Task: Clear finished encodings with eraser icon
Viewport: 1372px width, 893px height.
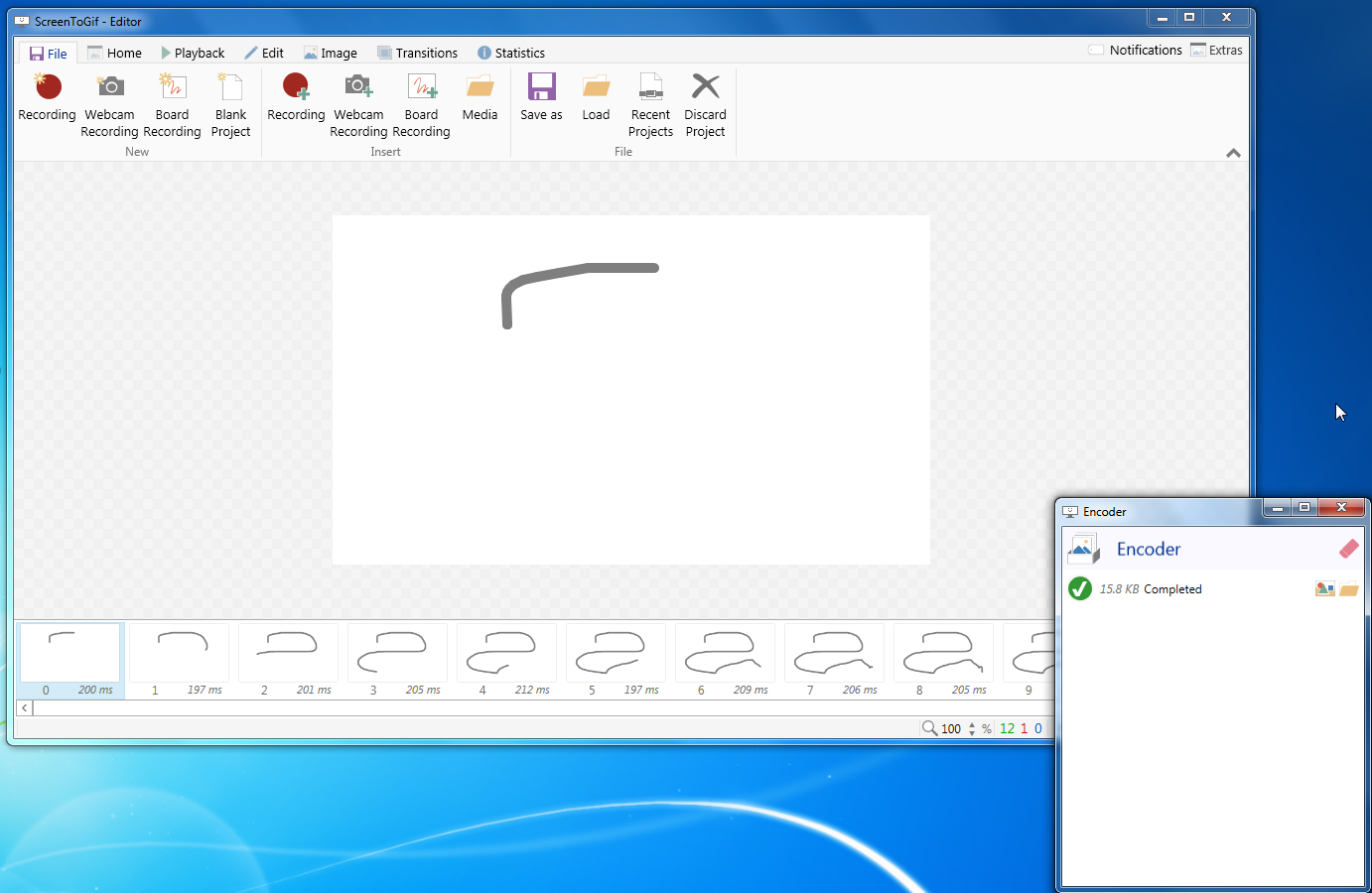Action: tap(1348, 549)
